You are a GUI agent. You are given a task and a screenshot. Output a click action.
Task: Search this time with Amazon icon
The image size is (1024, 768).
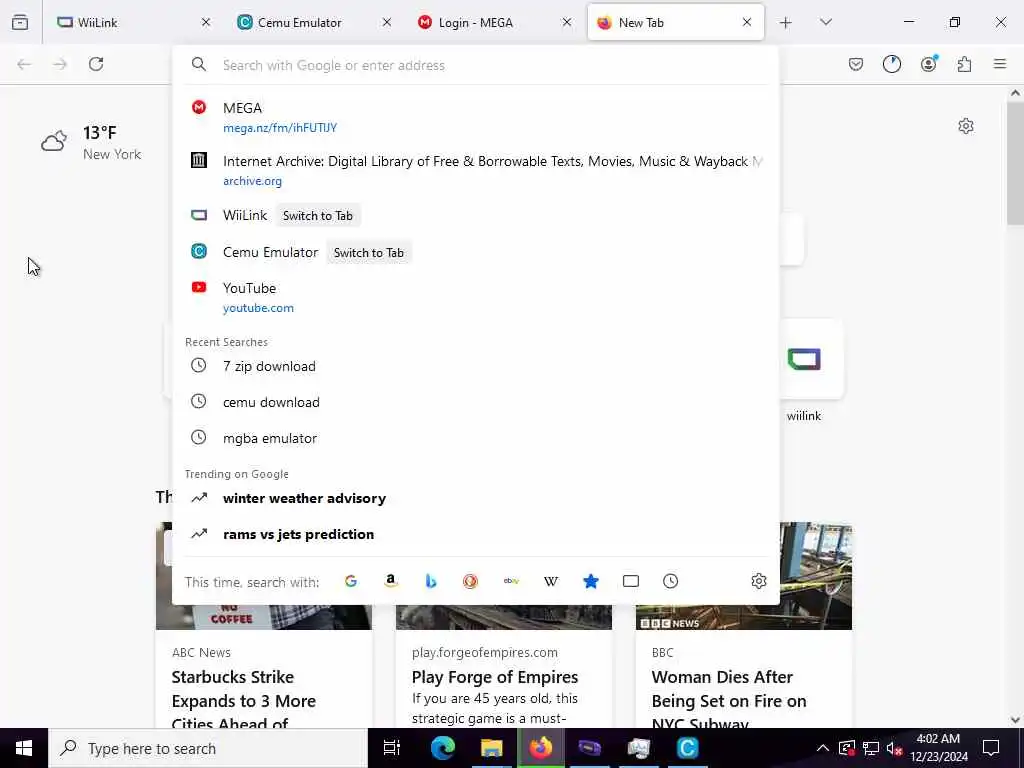[391, 581]
